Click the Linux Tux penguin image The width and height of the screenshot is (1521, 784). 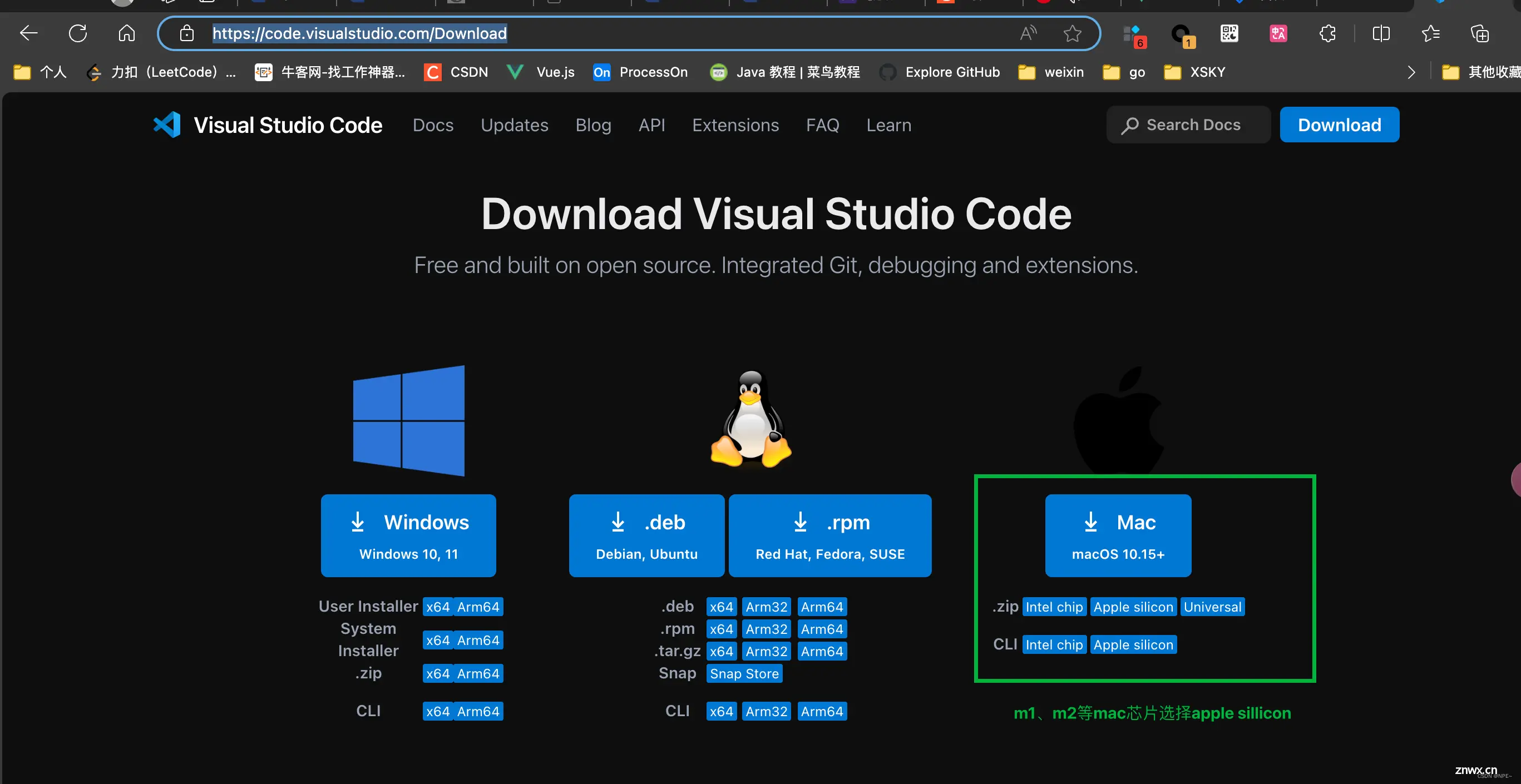point(750,419)
